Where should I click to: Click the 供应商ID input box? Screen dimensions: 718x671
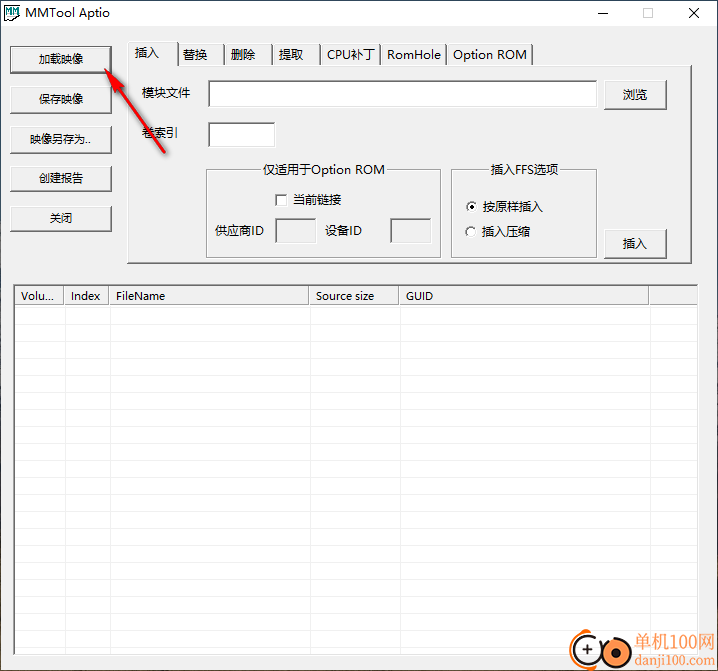click(x=295, y=230)
